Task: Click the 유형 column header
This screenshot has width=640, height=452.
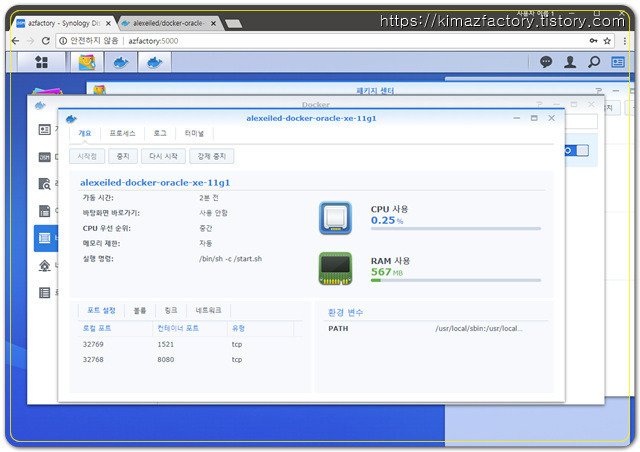Action: 261,328
